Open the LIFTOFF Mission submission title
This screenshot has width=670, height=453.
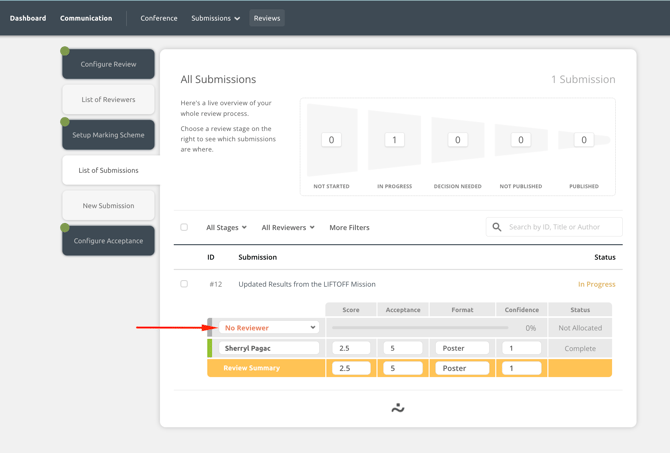coord(307,284)
